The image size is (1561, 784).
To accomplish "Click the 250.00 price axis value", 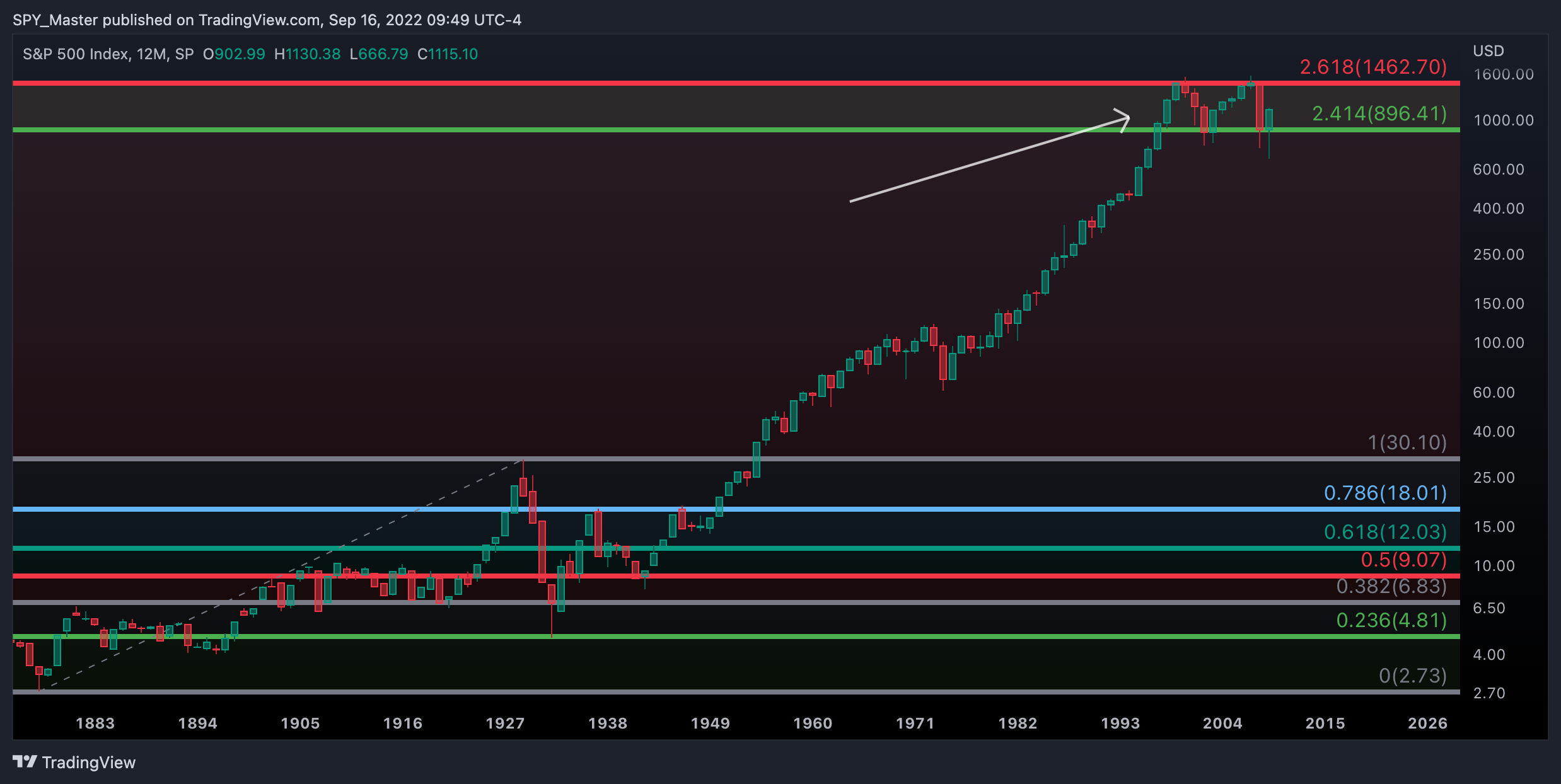I will coord(1499,255).
